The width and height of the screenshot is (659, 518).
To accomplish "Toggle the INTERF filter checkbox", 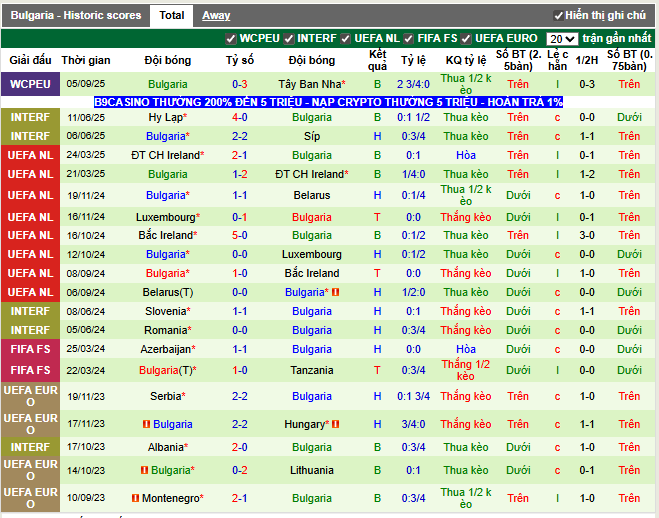I will (288, 39).
